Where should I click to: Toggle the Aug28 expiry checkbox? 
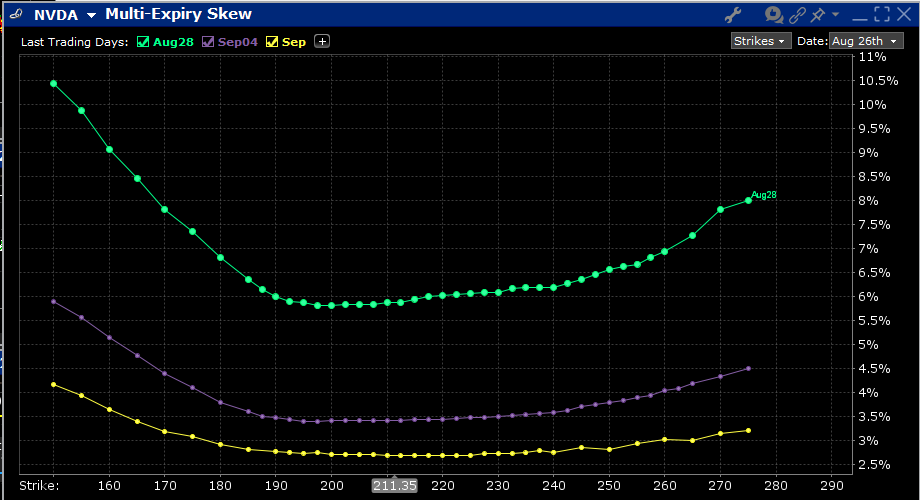pos(143,42)
